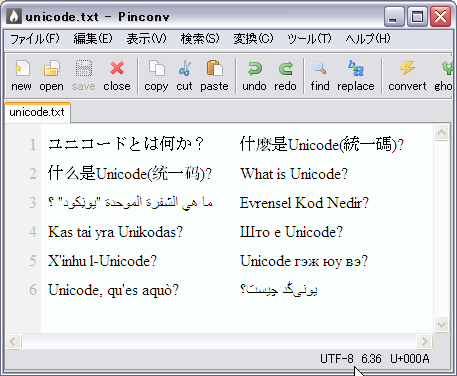The image size is (457, 376).
Task: Click the green undo arrow icon
Action: (255, 69)
